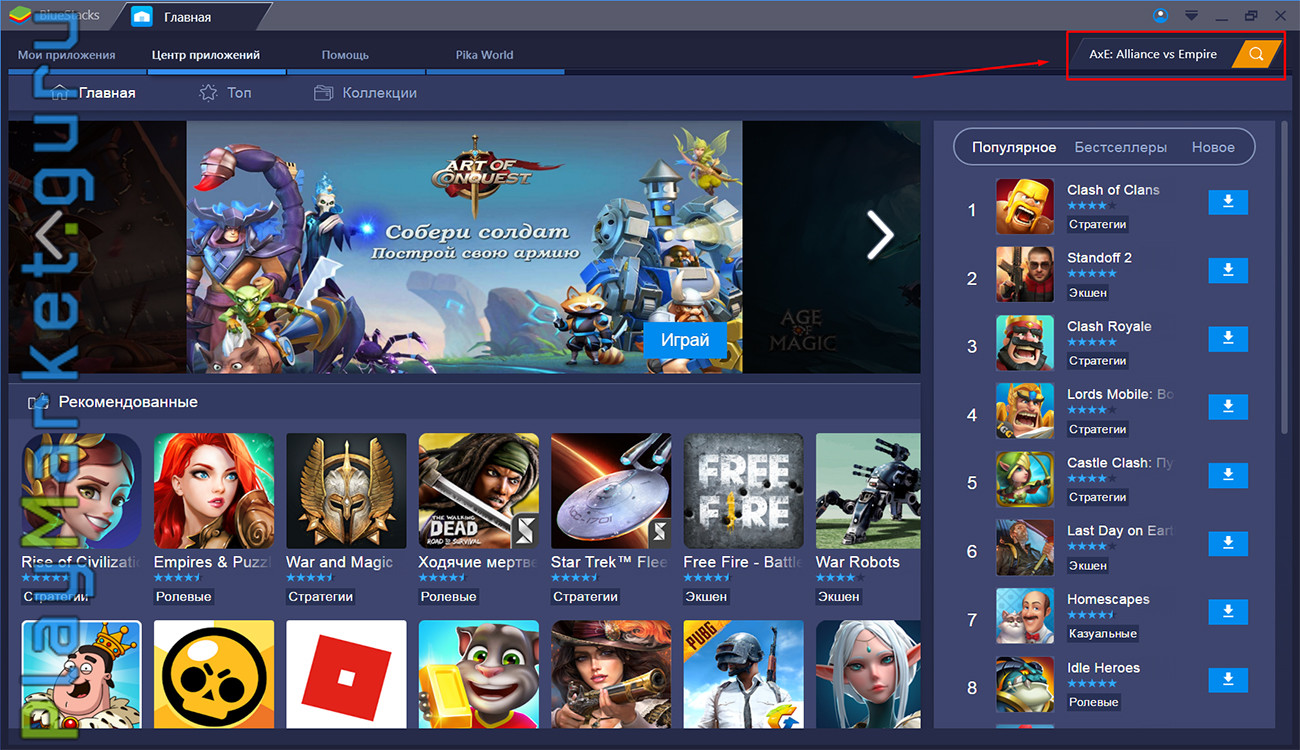Open Brawl Stars skull icon
The height and width of the screenshot is (750, 1300).
(214, 674)
